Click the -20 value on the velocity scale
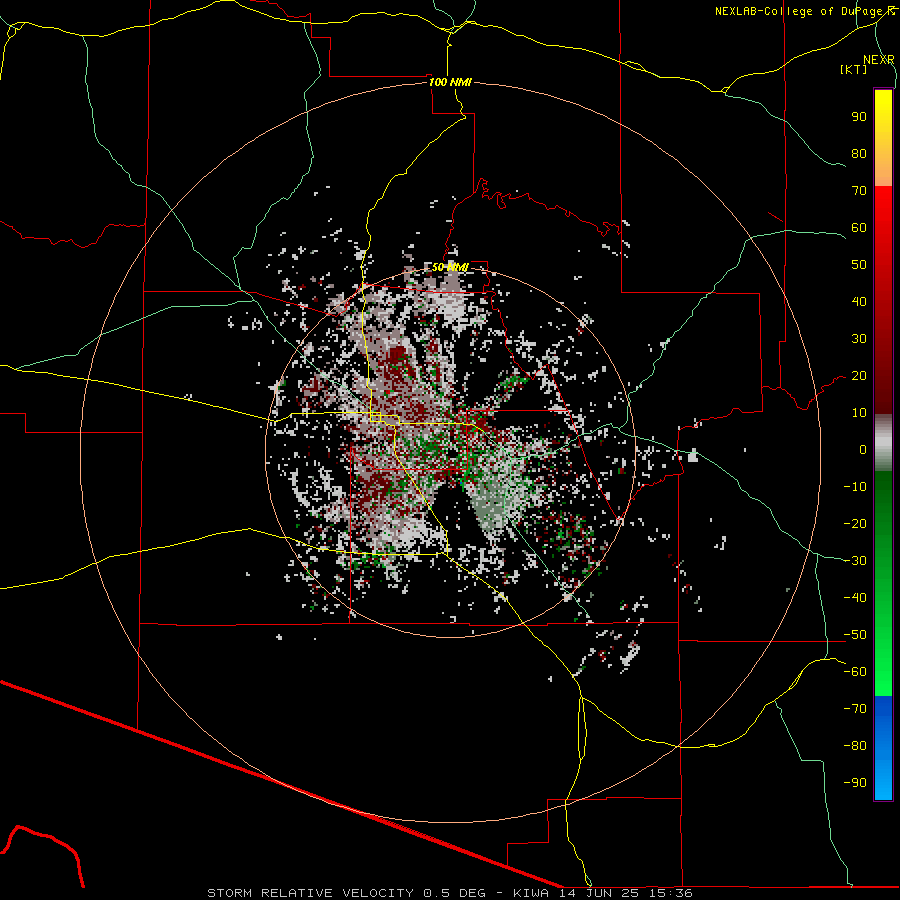 855,524
